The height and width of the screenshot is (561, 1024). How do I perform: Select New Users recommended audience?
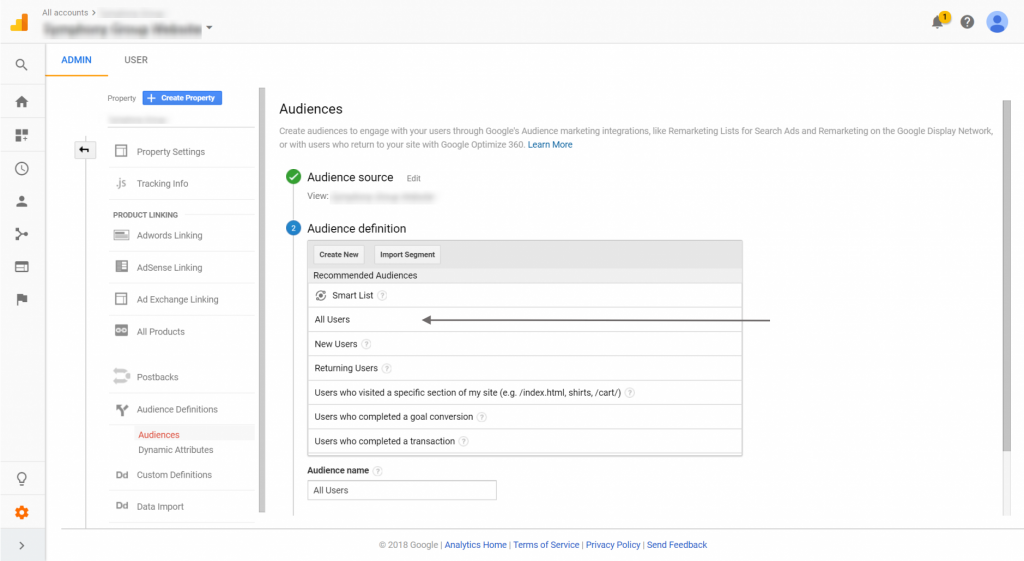335,344
